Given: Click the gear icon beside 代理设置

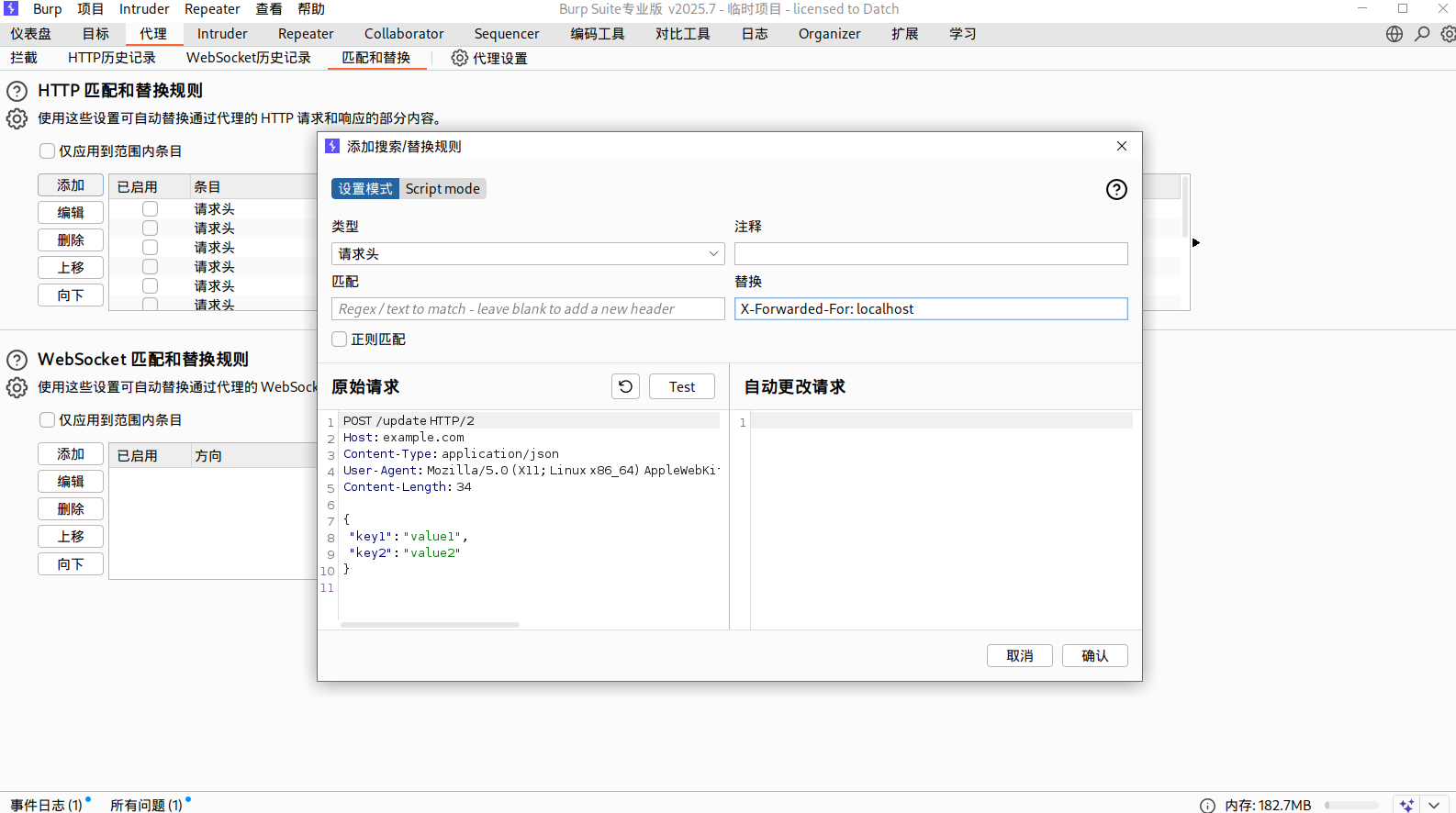Looking at the screenshot, I should (459, 58).
